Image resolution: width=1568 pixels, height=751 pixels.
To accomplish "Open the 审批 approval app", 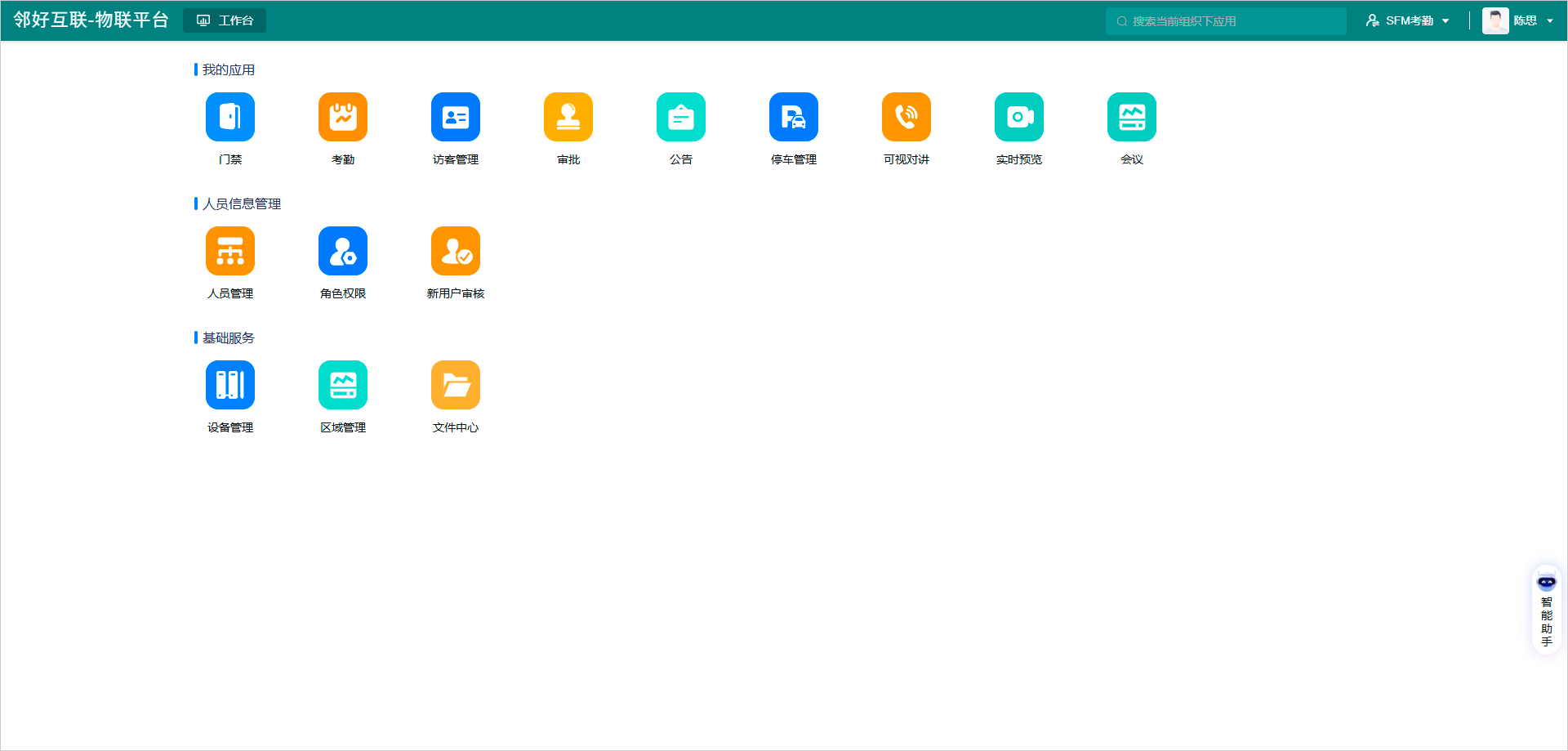I will [568, 117].
